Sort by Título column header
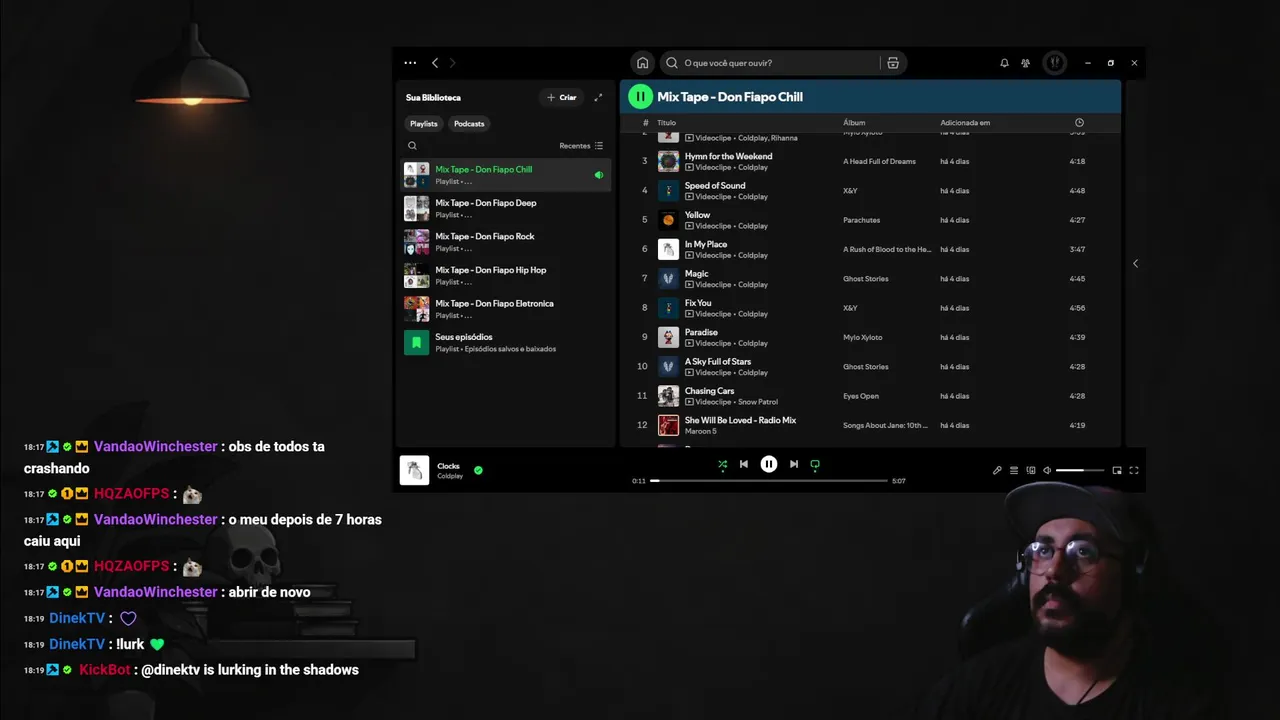Image resolution: width=1280 pixels, height=720 pixels. click(666, 123)
